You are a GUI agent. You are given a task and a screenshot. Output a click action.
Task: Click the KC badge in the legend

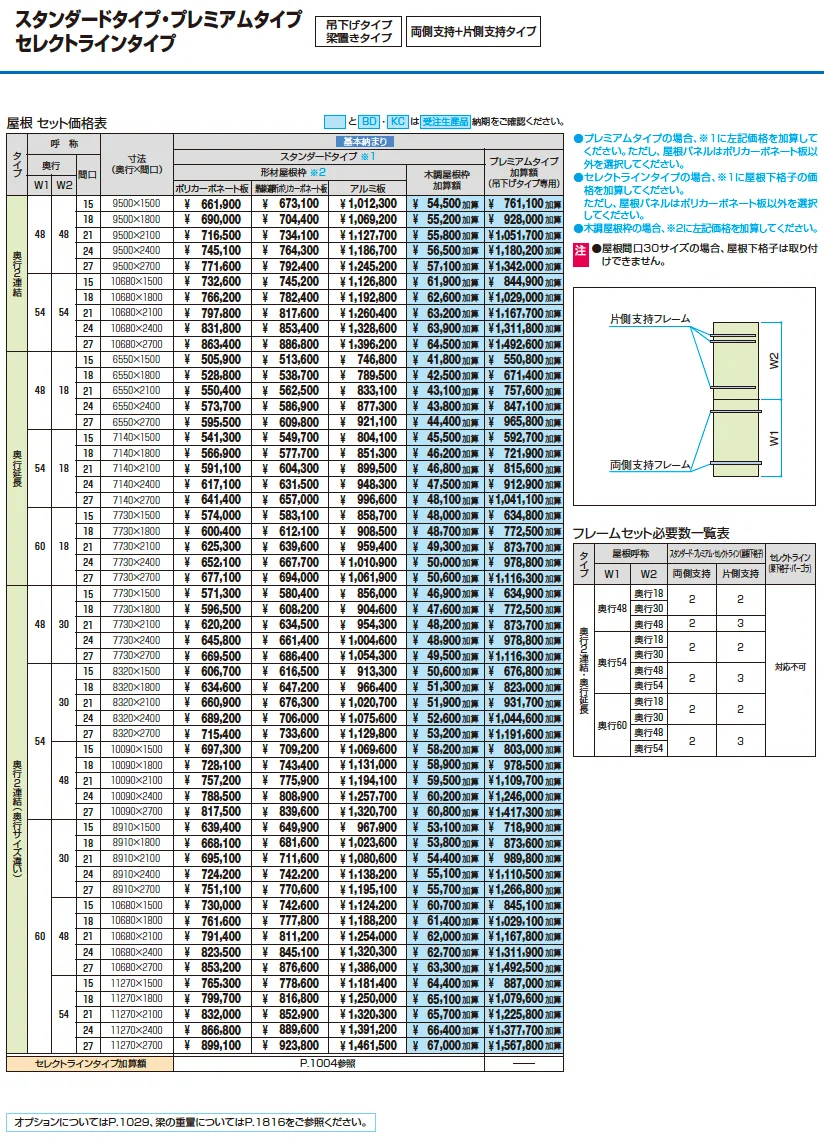[397, 122]
